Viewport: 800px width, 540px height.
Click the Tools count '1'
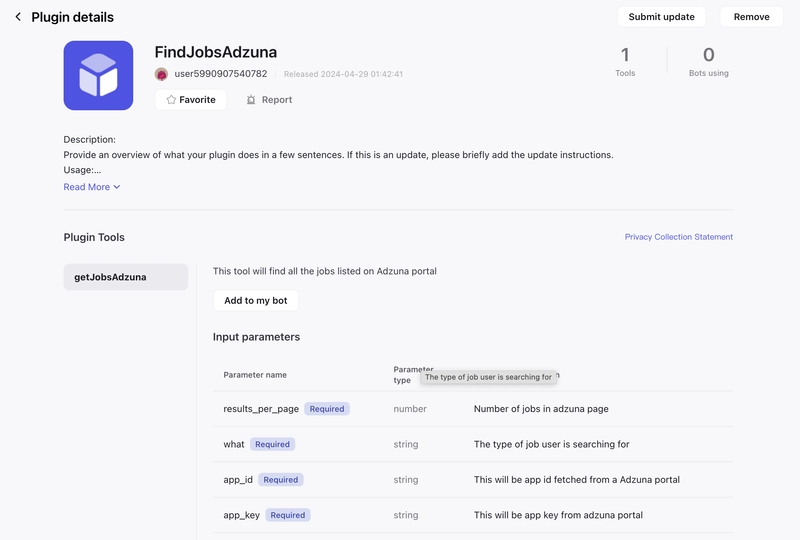pos(625,55)
